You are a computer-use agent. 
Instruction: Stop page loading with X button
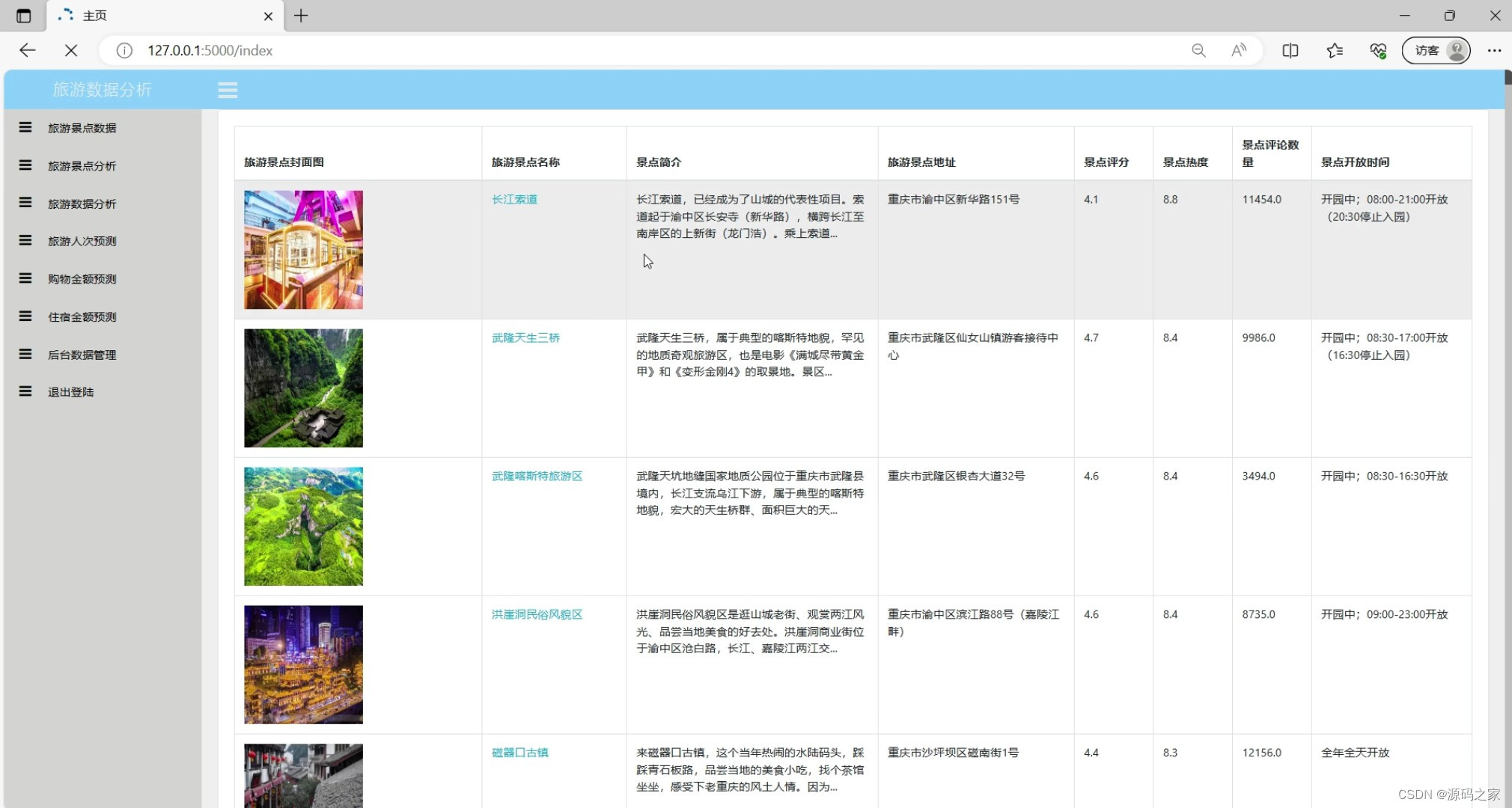coord(71,50)
